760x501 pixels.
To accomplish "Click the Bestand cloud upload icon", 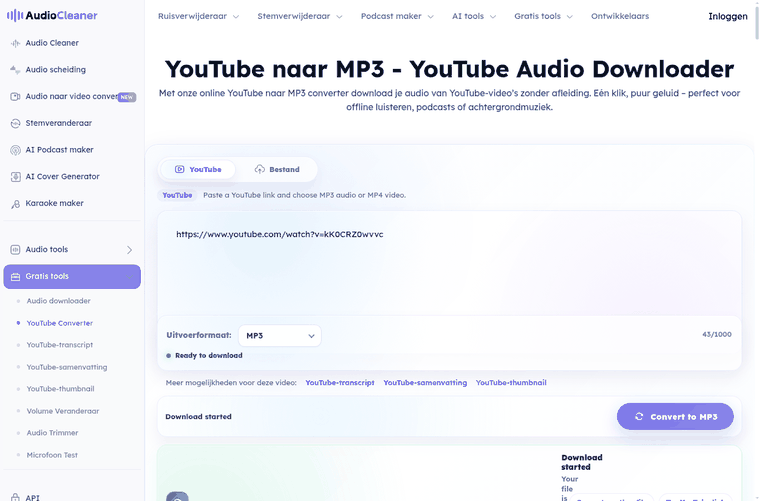I will pos(260,170).
